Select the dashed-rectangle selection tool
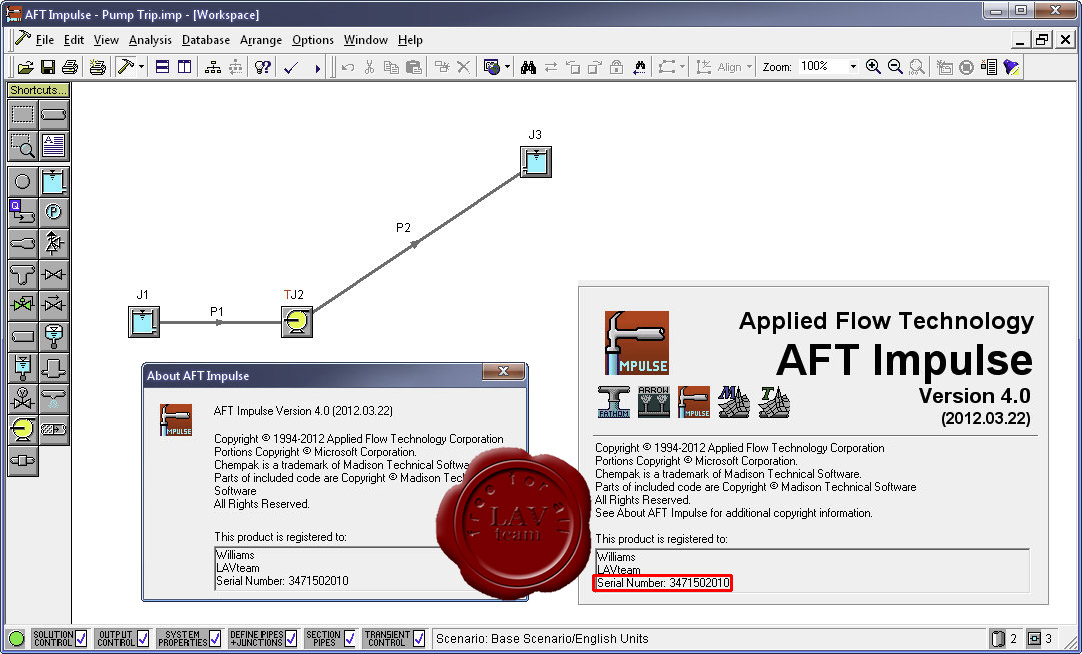Image resolution: width=1082 pixels, height=654 pixels. (x=23, y=115)
